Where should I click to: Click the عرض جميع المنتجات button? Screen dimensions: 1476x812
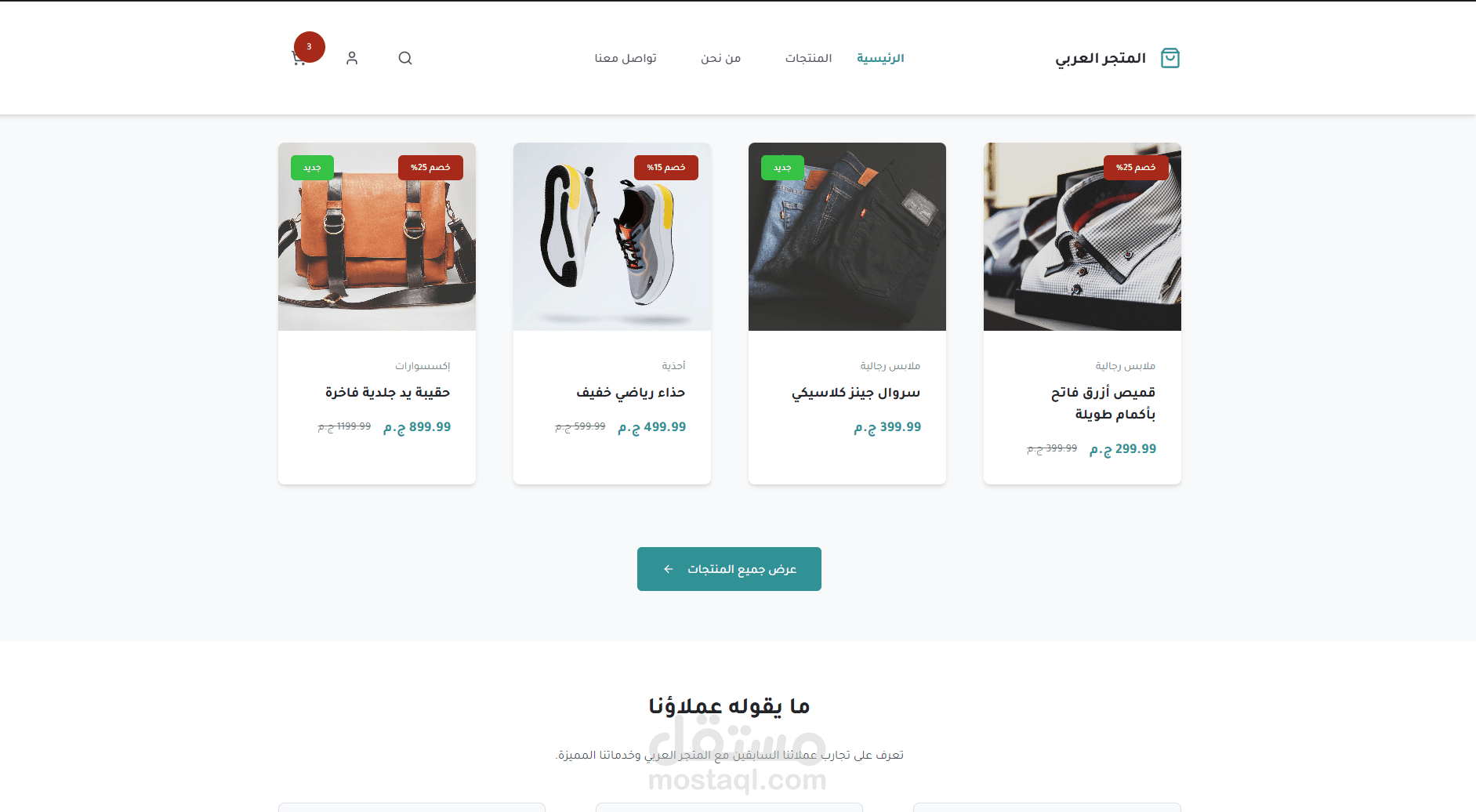(x=729, y=569)
